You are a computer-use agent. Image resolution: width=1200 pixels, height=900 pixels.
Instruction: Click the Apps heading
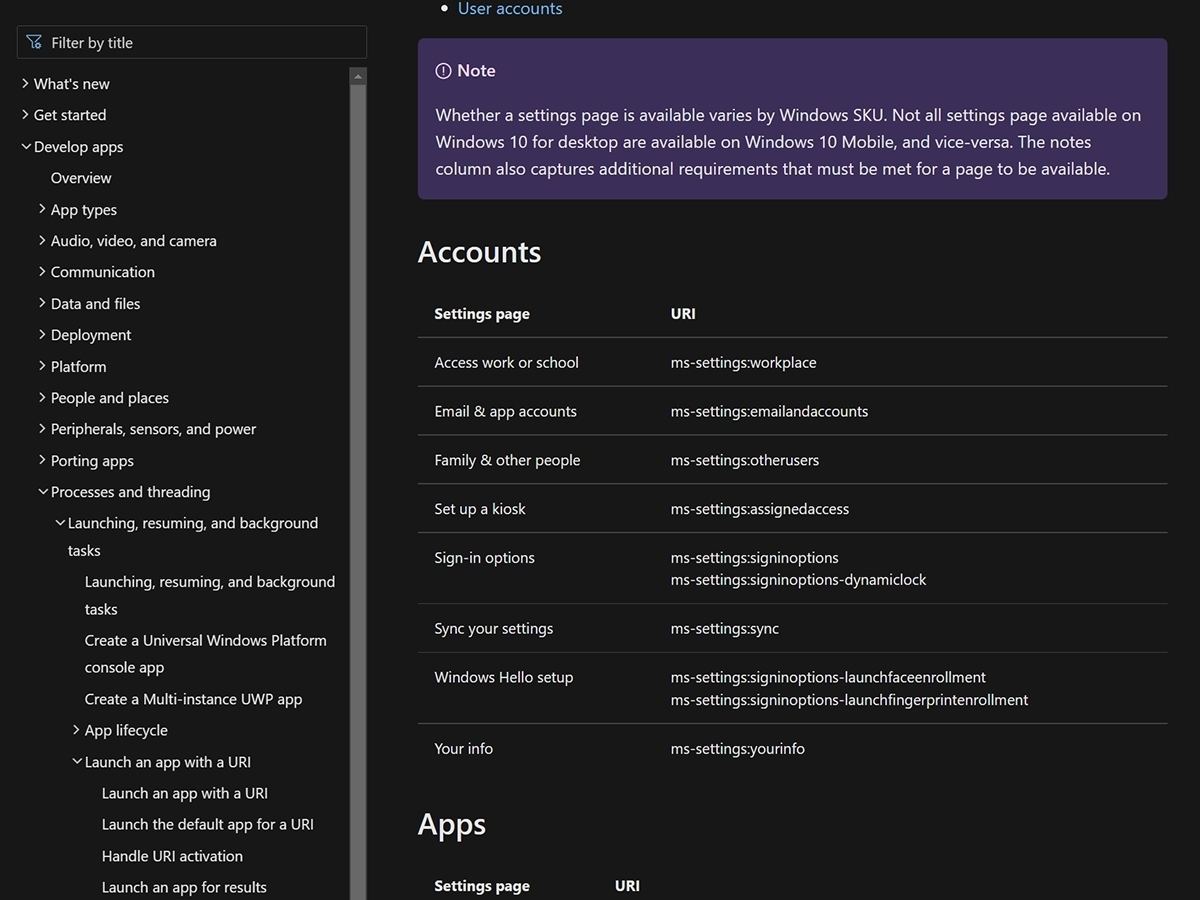(452, 824)
